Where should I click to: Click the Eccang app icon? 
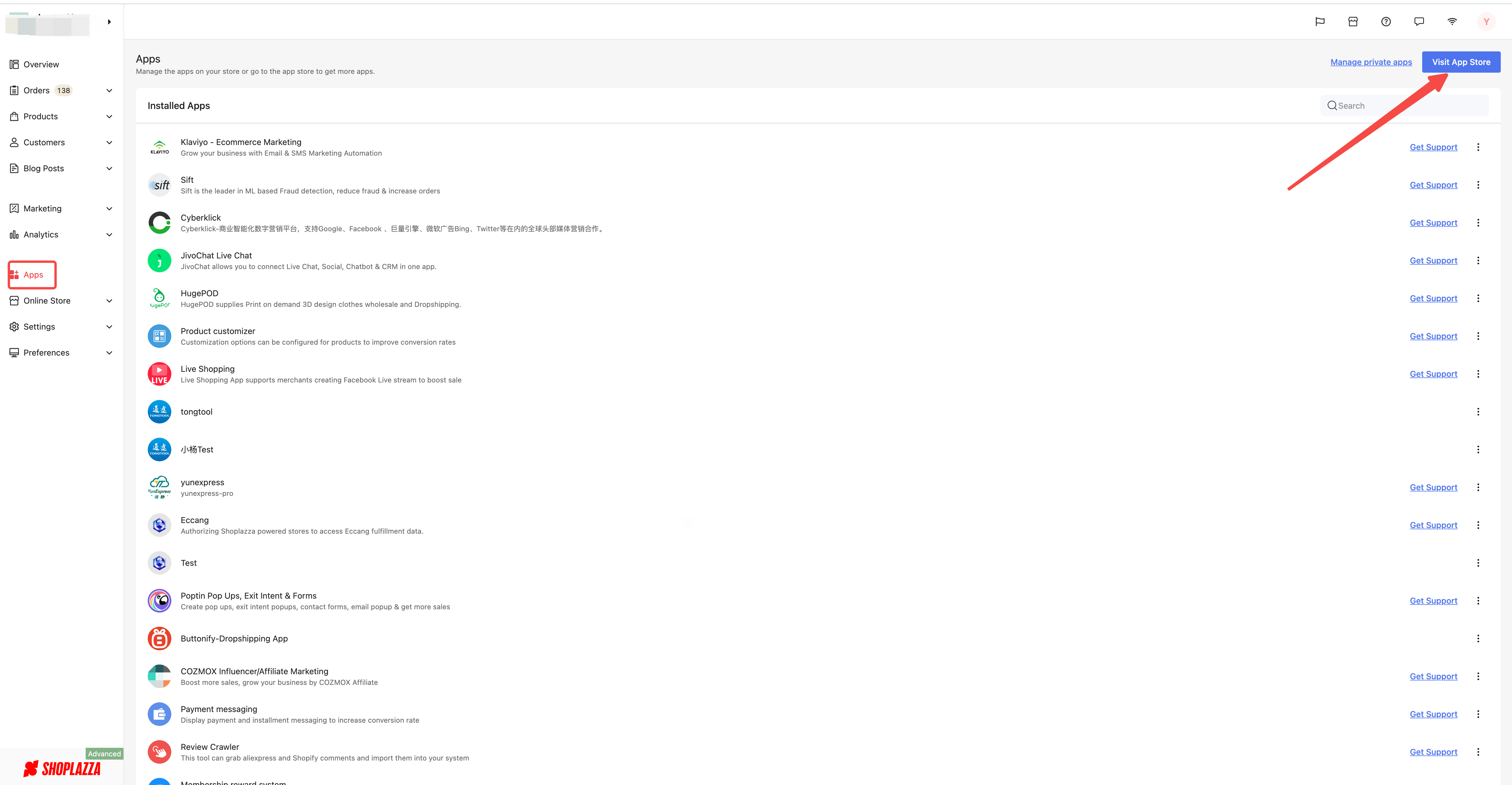(160, 525)
